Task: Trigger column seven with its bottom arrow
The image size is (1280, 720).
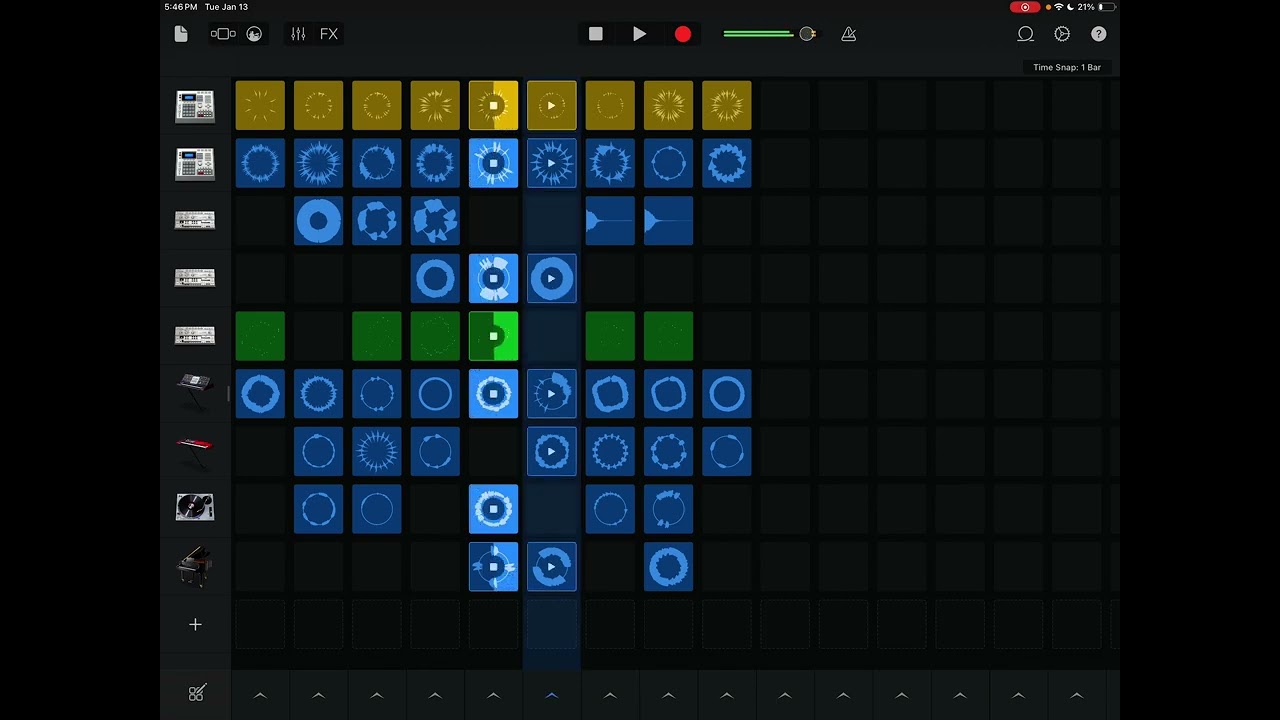Action: [x=610, y=695]
